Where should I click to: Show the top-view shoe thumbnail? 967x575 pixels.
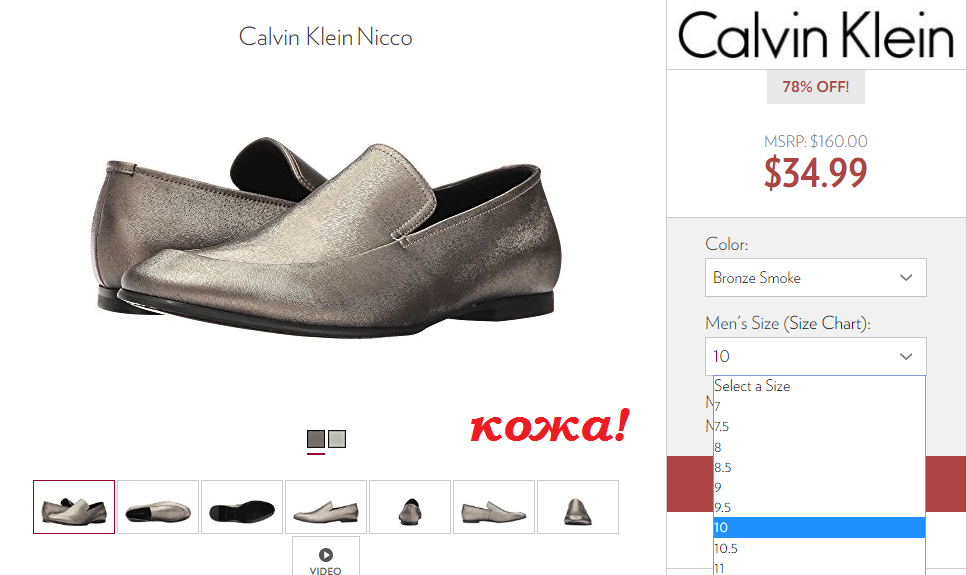point(158,507)
